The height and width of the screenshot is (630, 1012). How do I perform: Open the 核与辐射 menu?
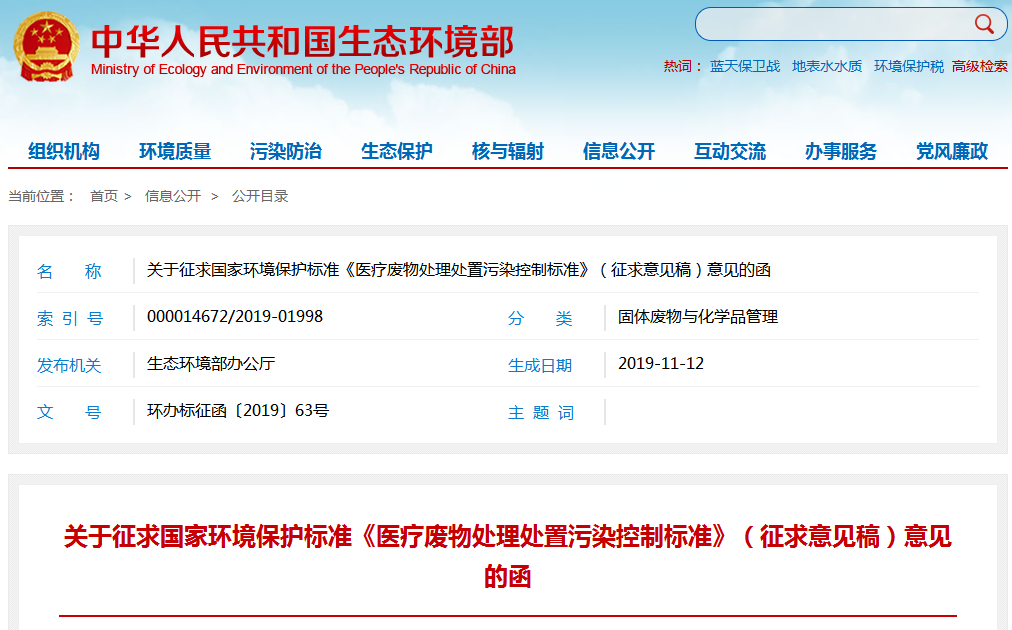tap(508, 151)
